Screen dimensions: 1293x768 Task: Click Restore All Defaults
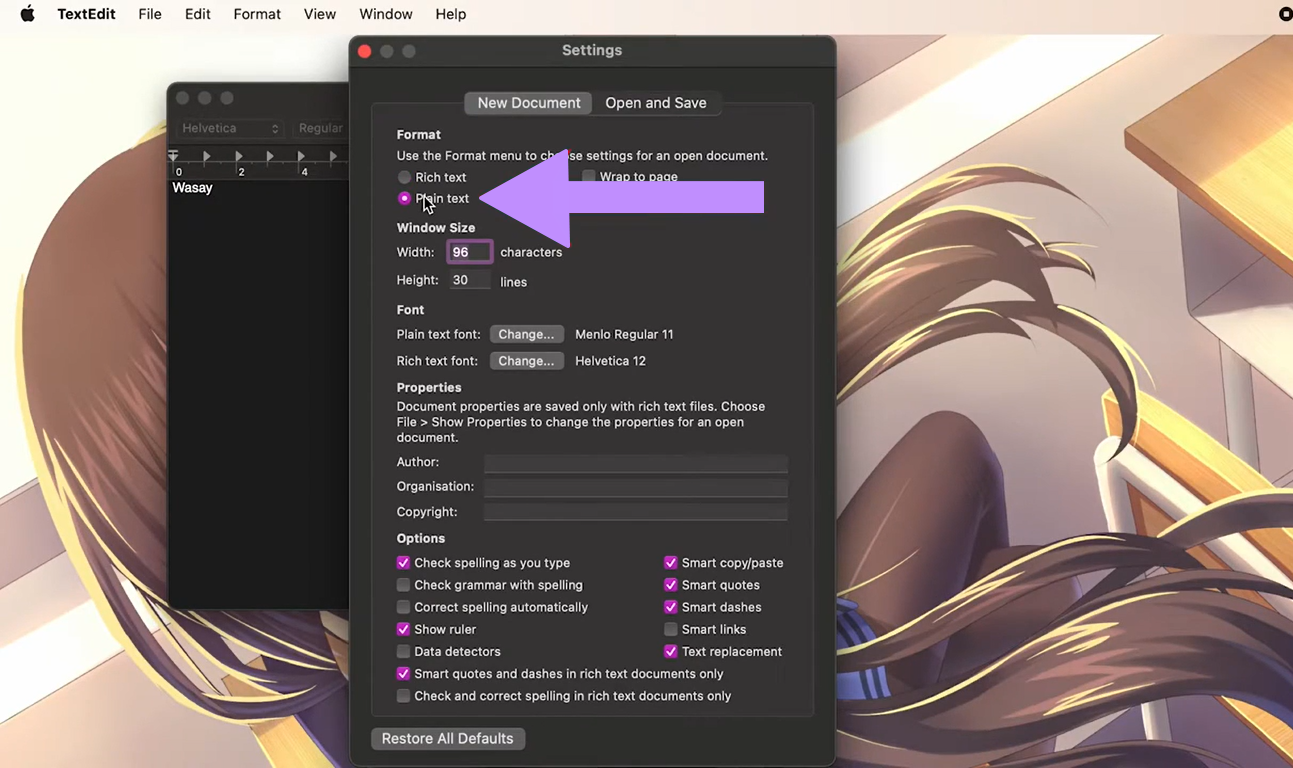tap(447, 738)
